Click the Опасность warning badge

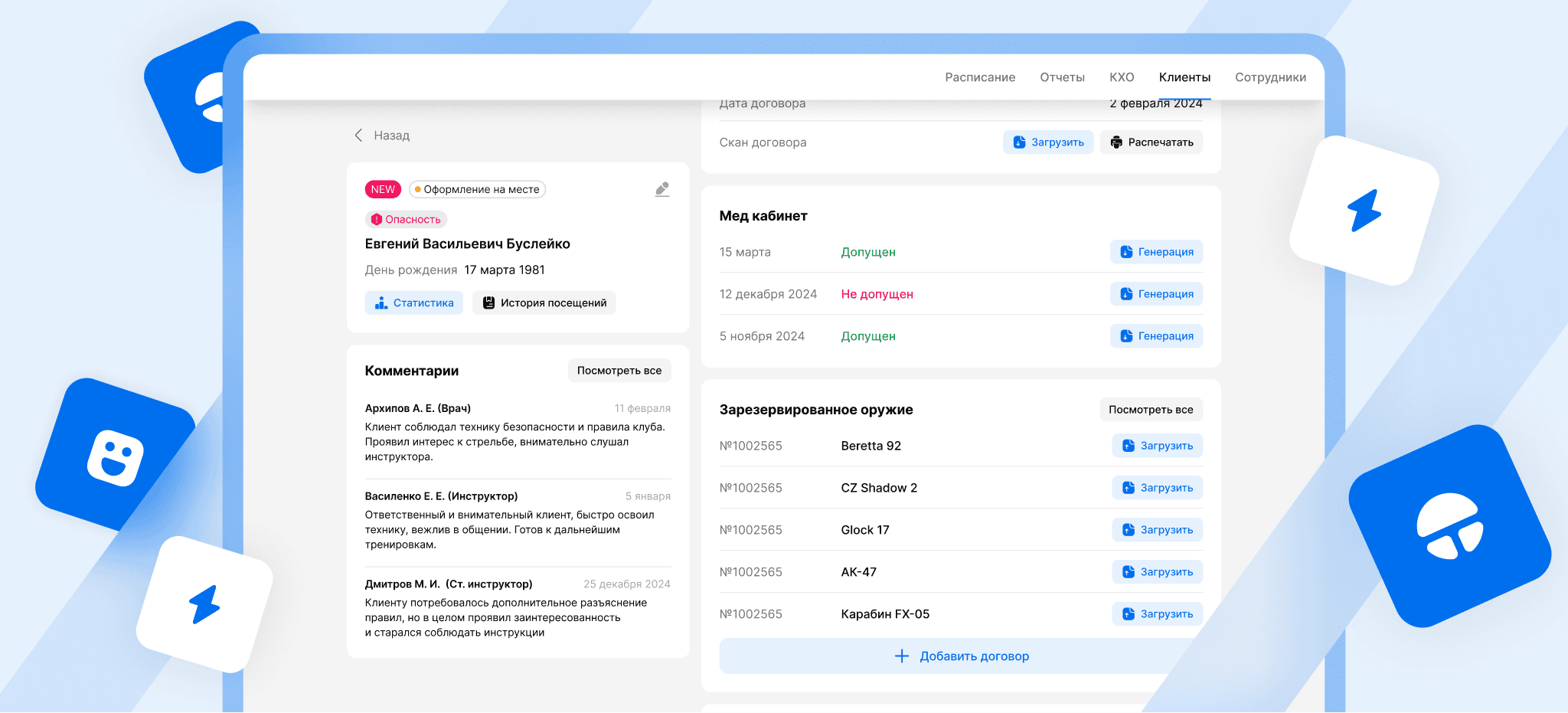pos(406,220)
